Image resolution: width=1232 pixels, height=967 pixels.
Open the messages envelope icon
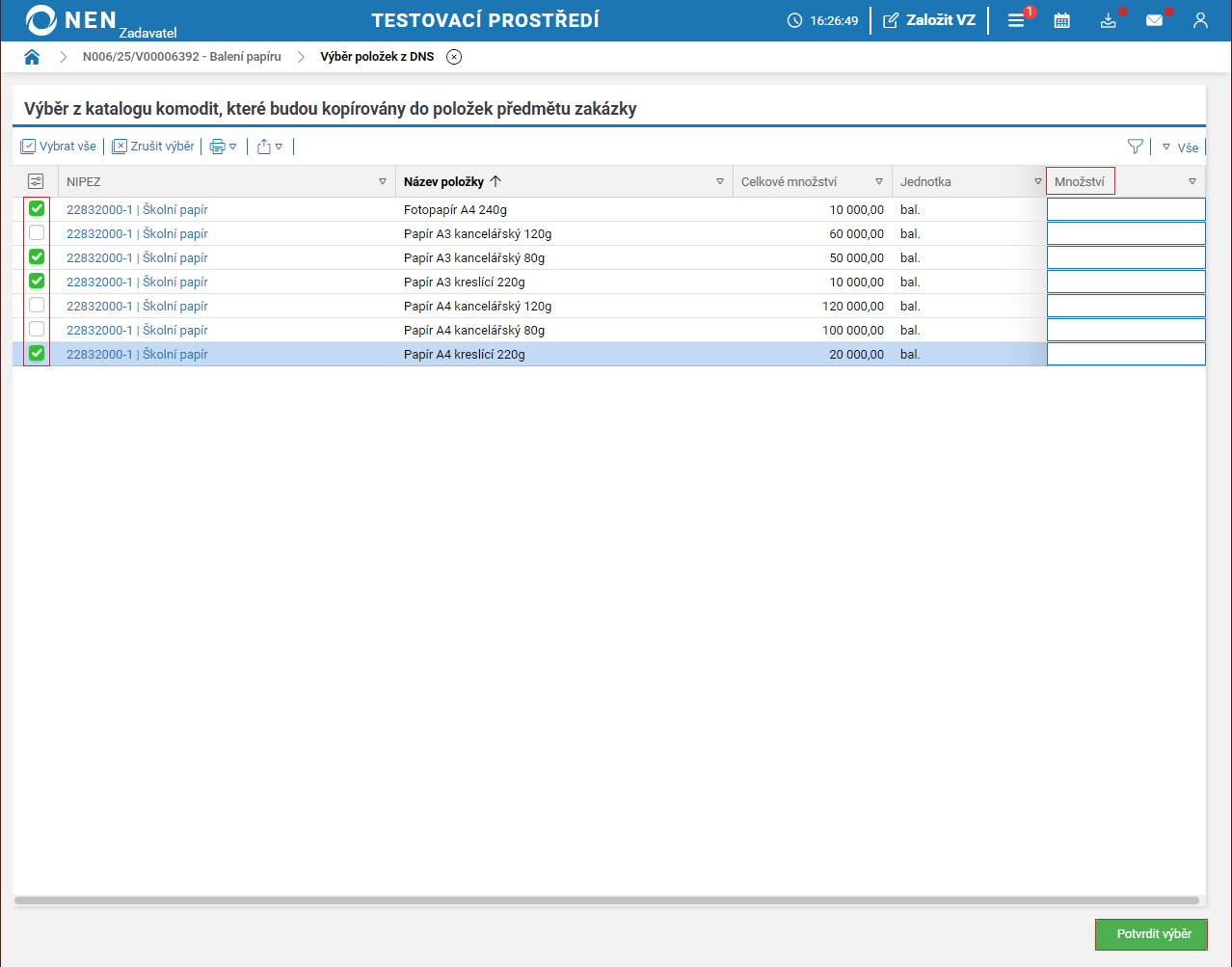[1154, 20]
